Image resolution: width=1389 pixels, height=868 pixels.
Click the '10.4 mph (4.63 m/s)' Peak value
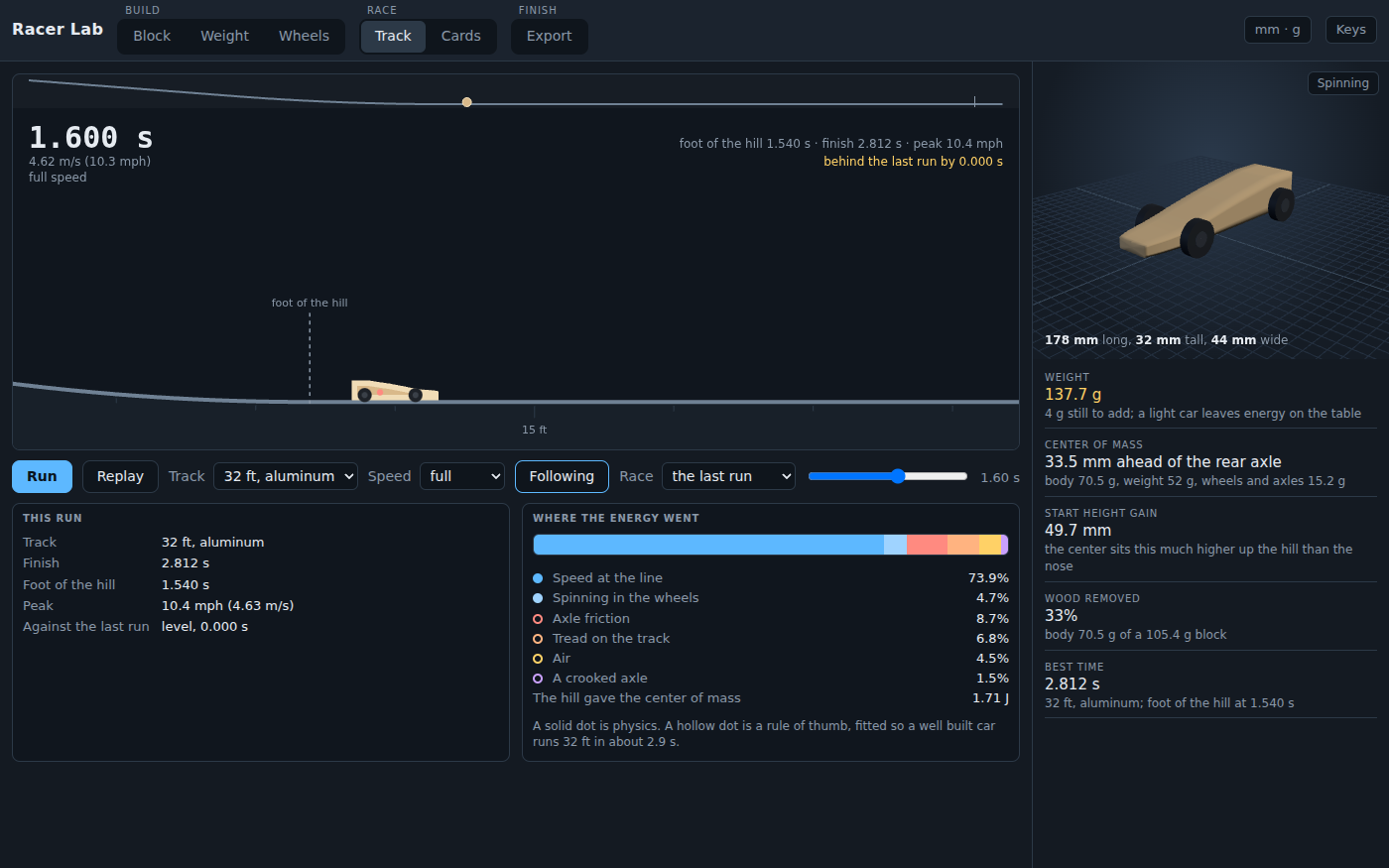227,606
